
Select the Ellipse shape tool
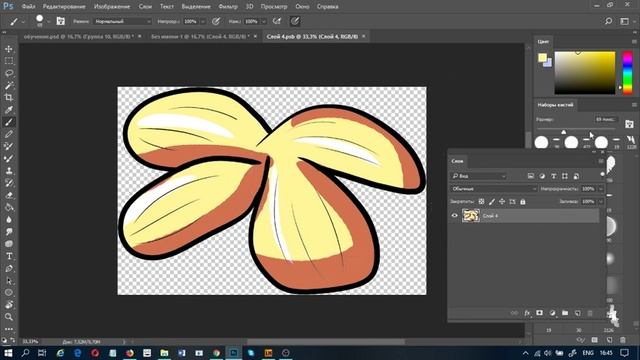[9, 293]
